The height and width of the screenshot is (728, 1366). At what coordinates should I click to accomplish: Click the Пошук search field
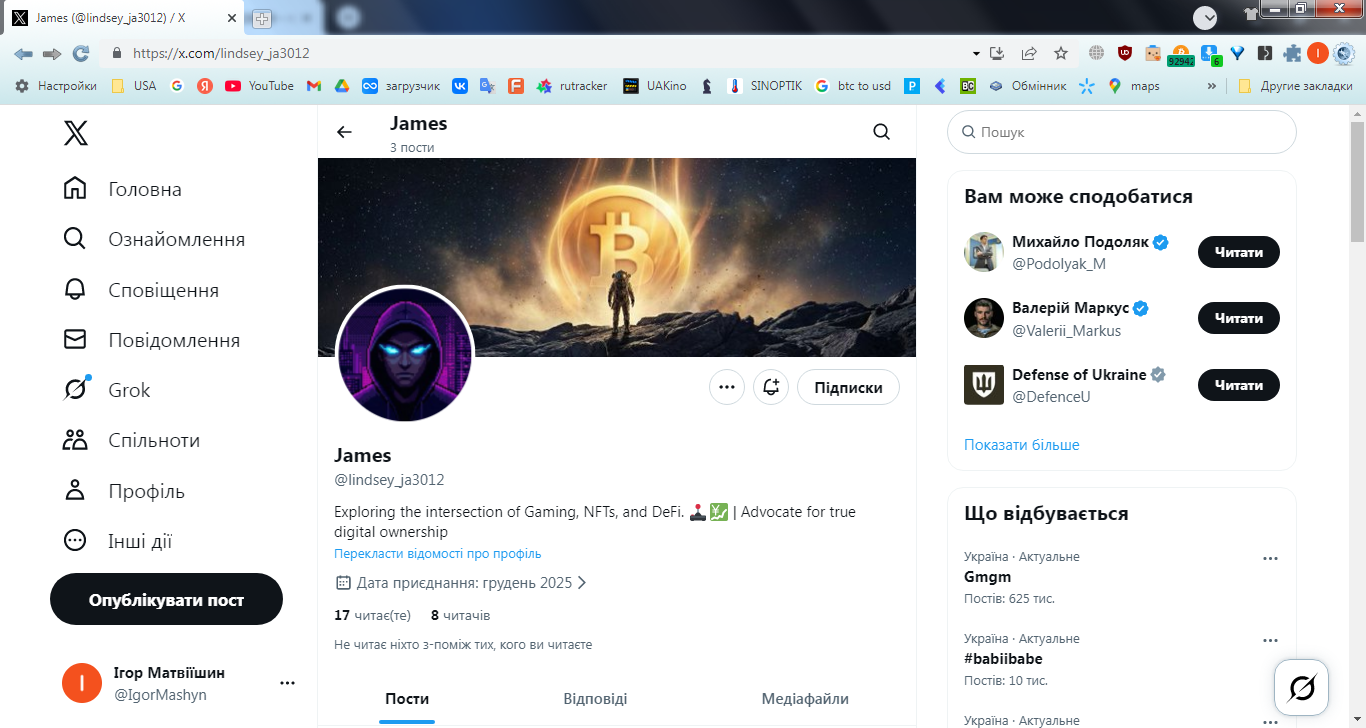pos(1122,132)
